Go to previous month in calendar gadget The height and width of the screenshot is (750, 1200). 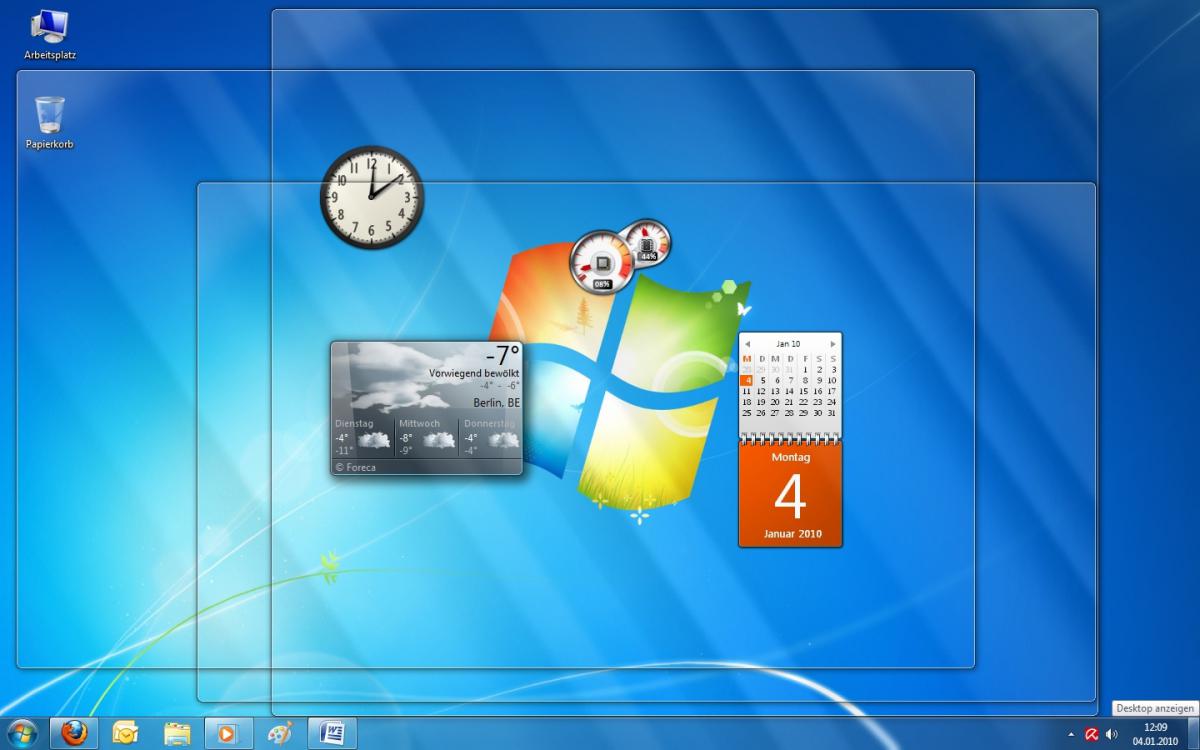(746, 343)
